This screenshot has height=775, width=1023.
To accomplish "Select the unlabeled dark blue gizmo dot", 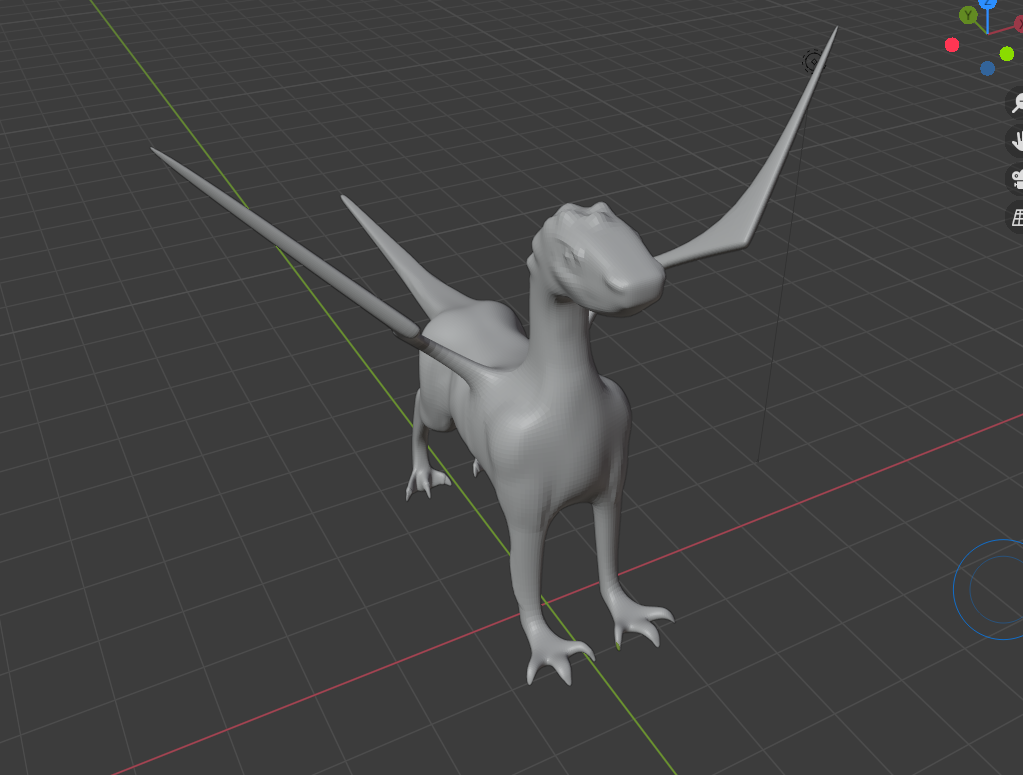I will [988, 68].
